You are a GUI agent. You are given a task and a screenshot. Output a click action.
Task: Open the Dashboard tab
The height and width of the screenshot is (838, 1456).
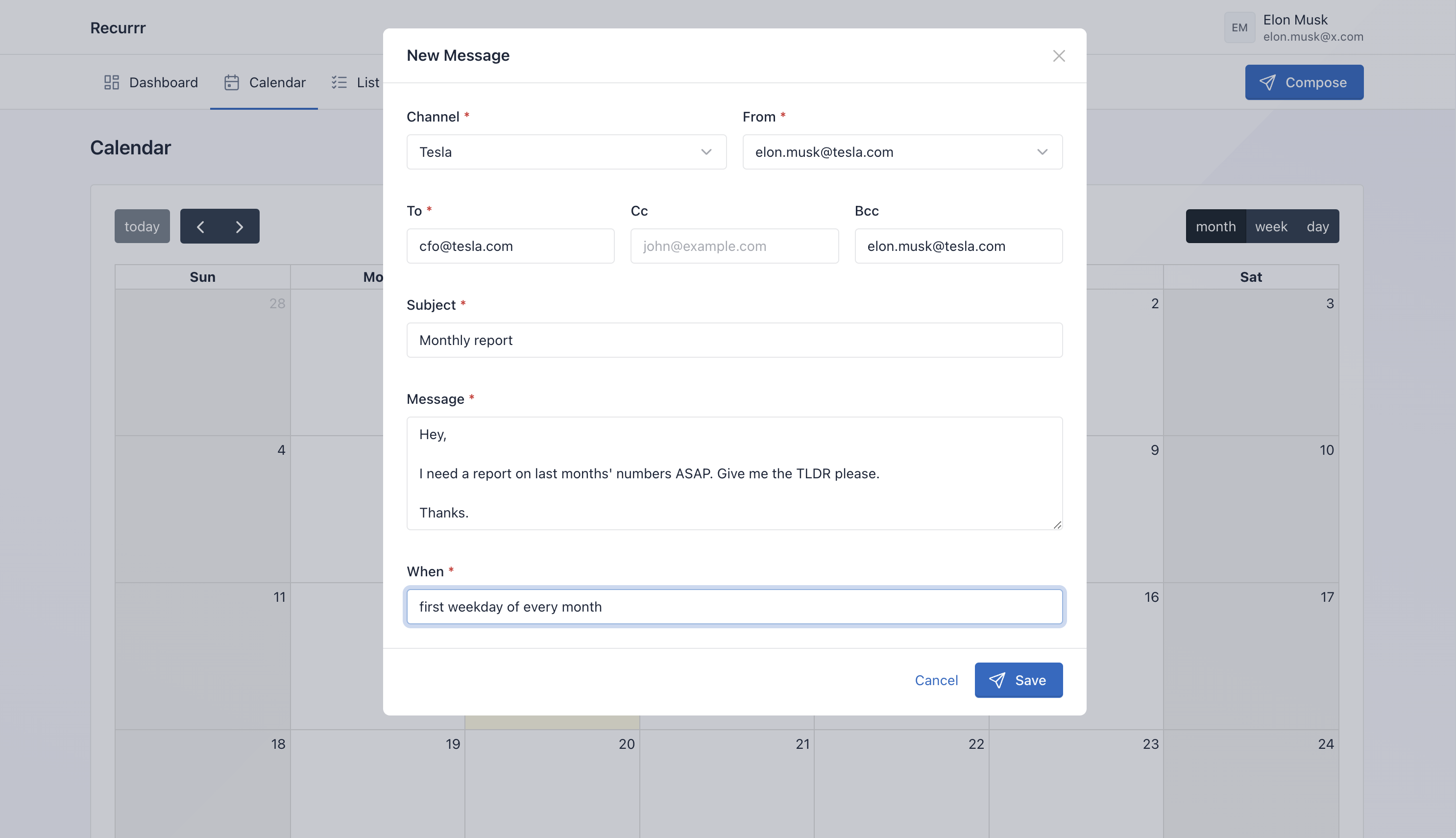click(151, 82)
